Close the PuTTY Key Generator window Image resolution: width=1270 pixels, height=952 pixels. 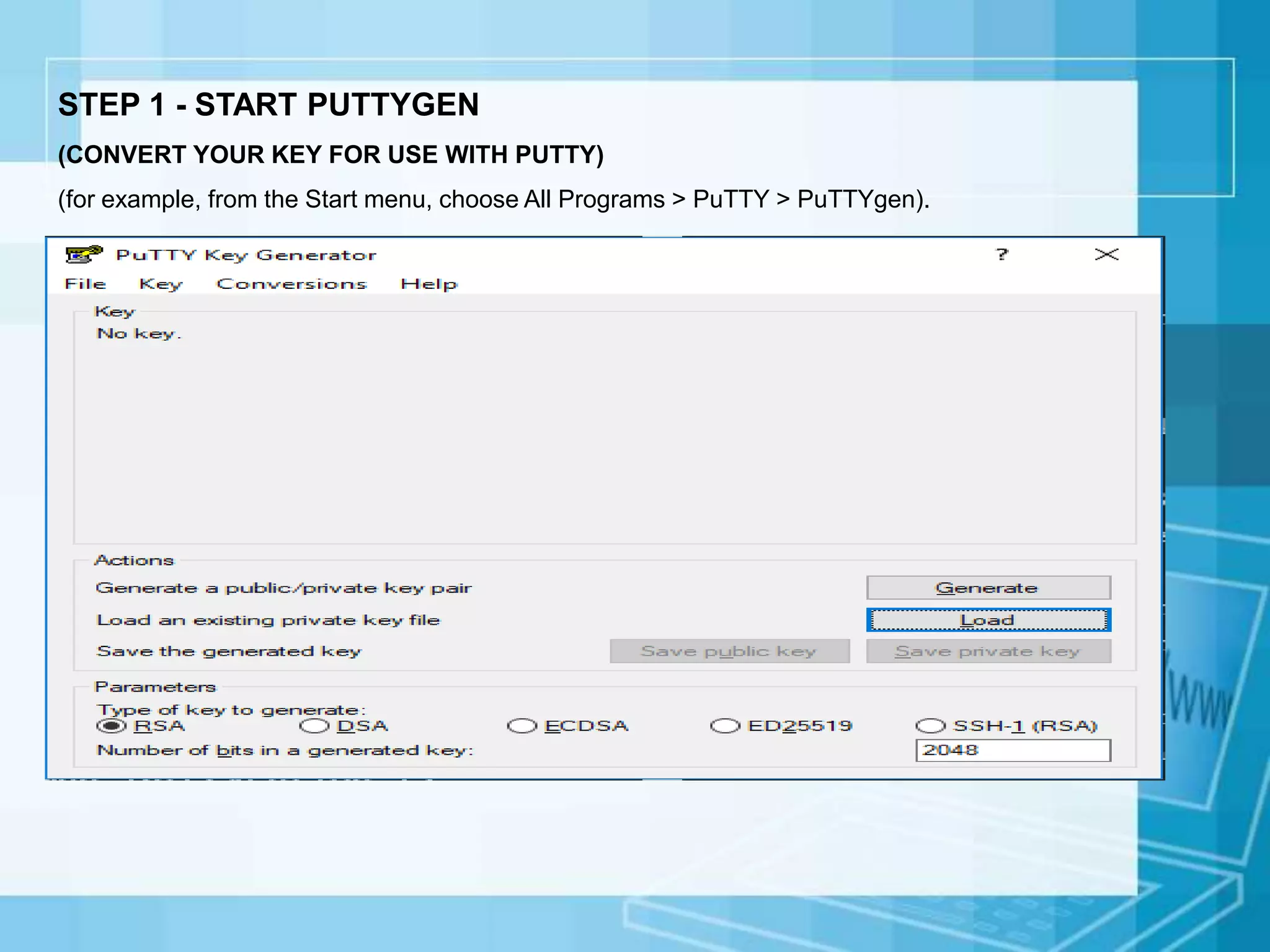(x=1106, y=254)
